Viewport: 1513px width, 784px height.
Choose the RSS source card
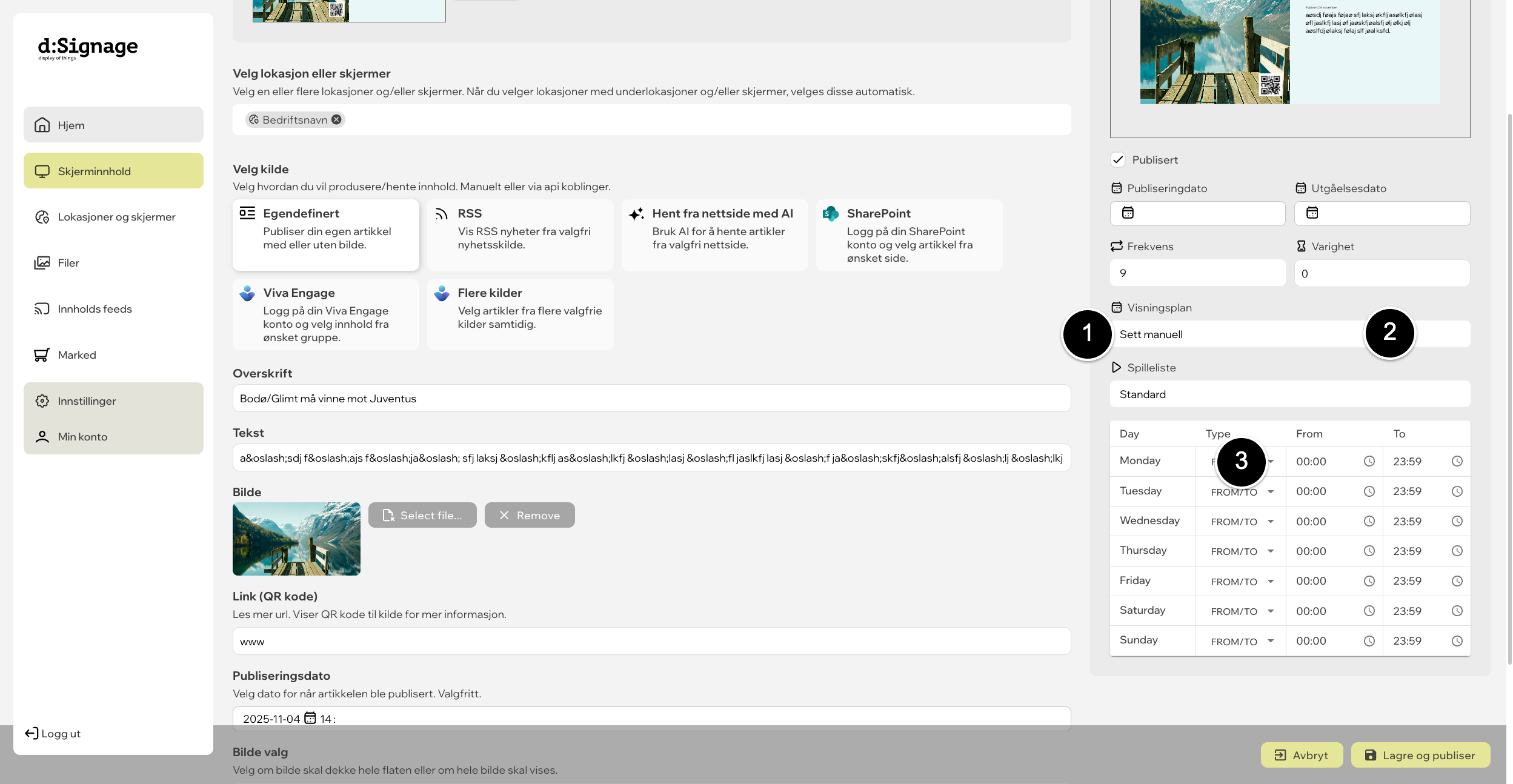point(520,235)
